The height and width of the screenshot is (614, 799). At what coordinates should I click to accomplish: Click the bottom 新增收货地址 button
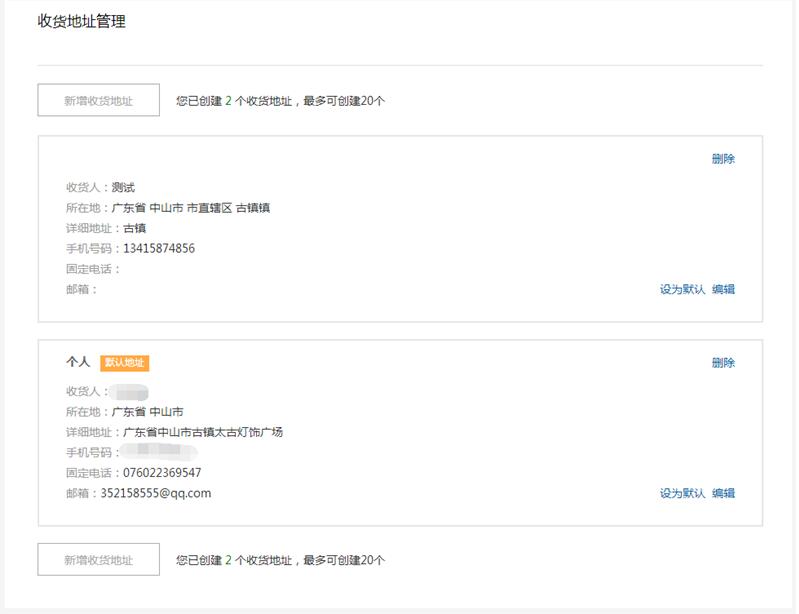(98, 559)
